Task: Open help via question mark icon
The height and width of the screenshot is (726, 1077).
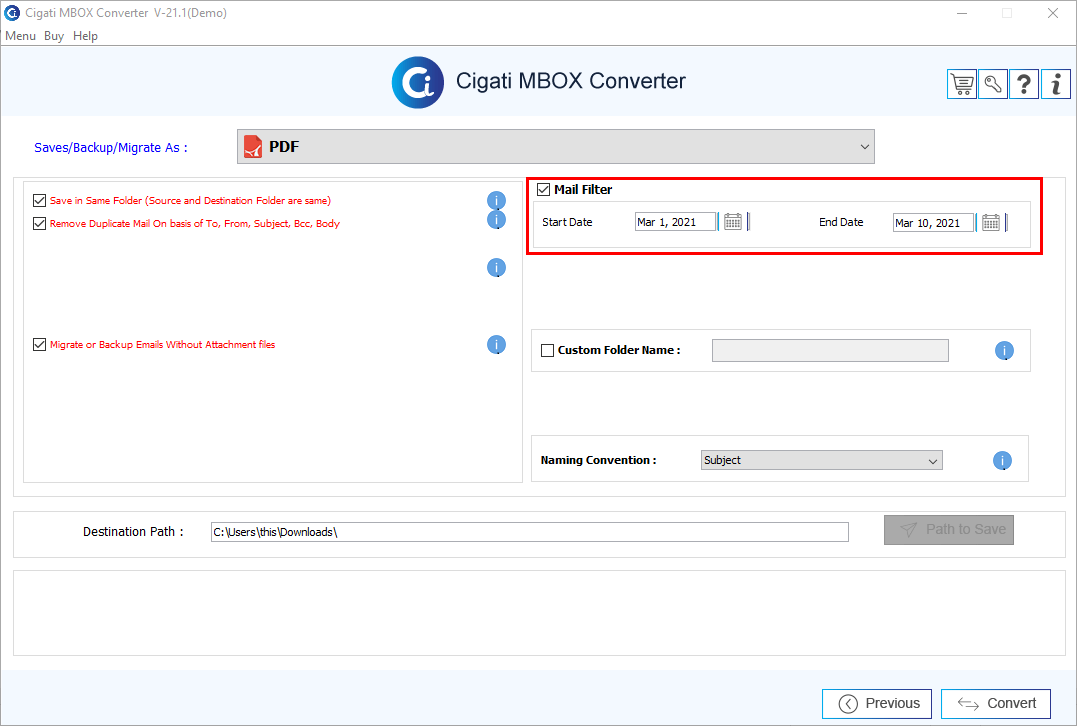Action: (1023, 84)
